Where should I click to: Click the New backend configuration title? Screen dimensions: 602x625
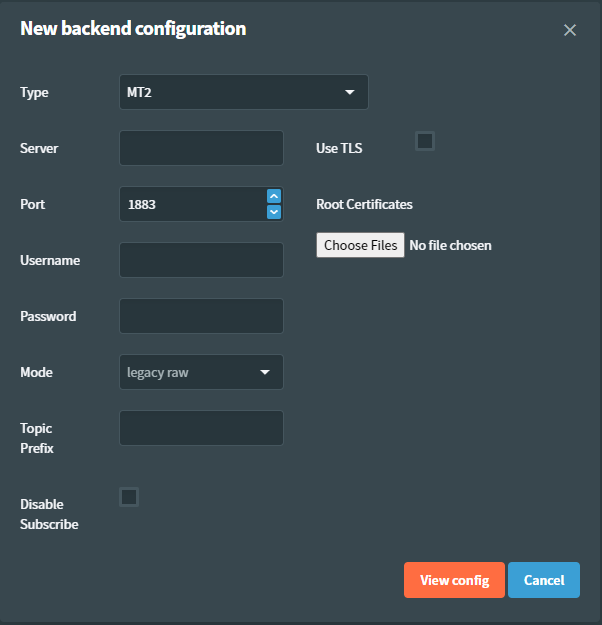(x=133, y=29)
